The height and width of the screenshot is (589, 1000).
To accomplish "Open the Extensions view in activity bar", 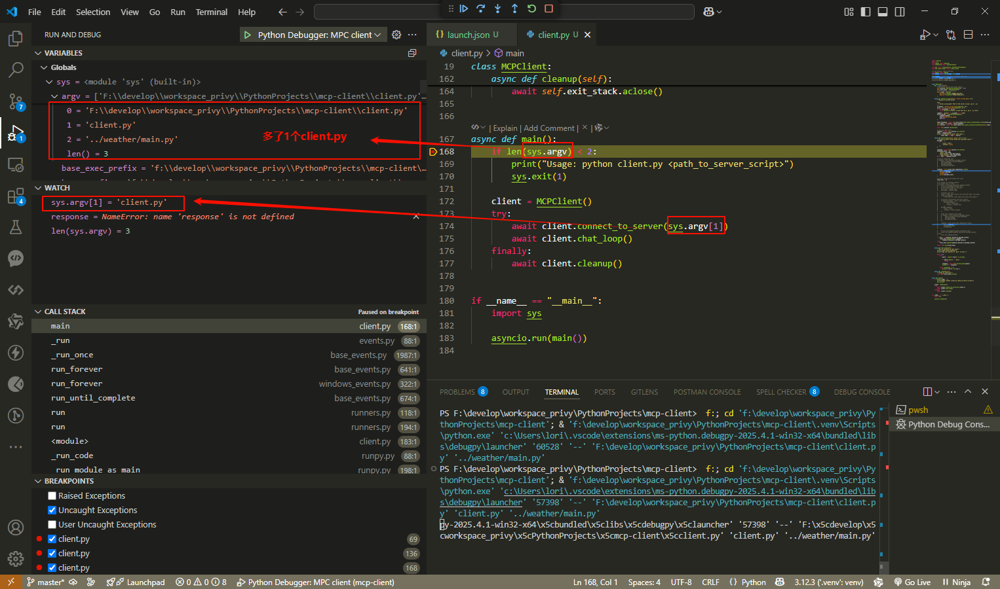I will coord(15,196).
